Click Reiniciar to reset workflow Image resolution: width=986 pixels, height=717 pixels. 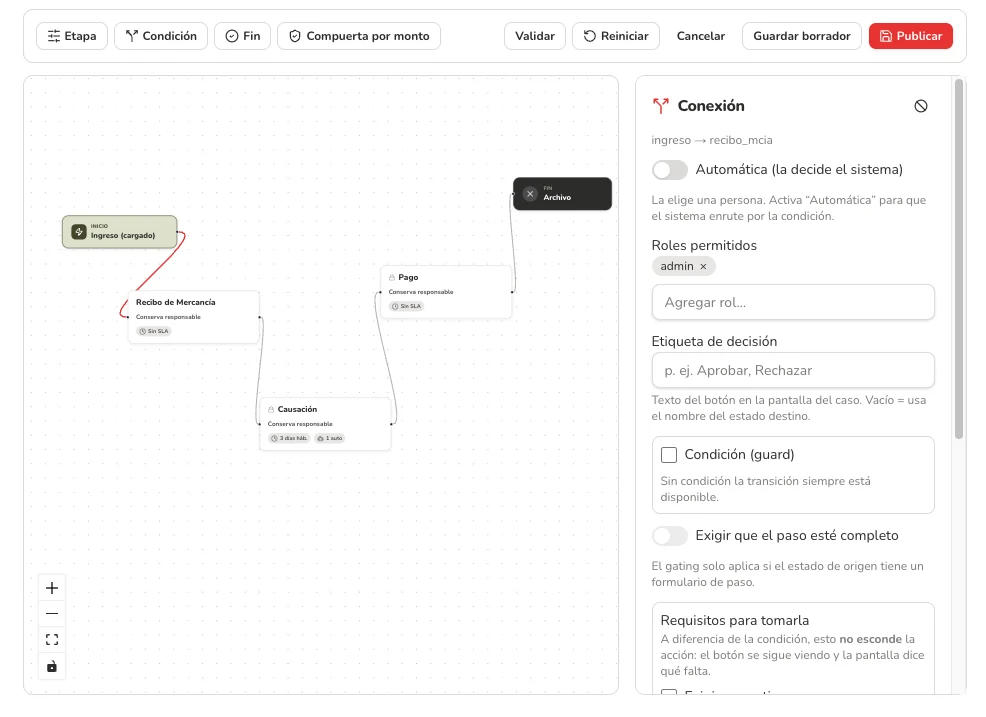[616, 36]
